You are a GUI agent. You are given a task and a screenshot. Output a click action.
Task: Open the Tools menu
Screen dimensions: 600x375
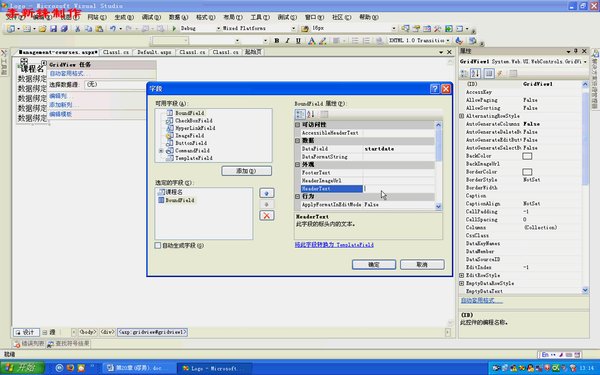pyautogui.click(x=260, y=17)
